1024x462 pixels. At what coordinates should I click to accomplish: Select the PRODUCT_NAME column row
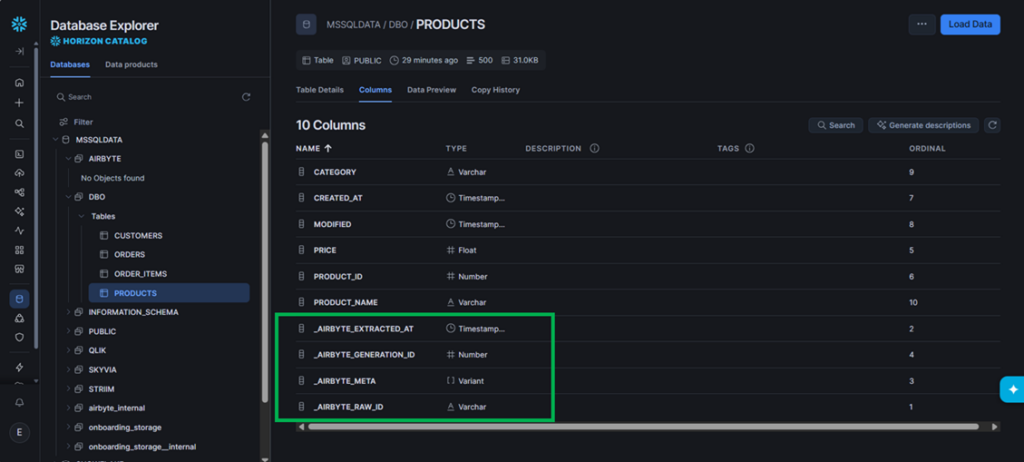(648, 303)
